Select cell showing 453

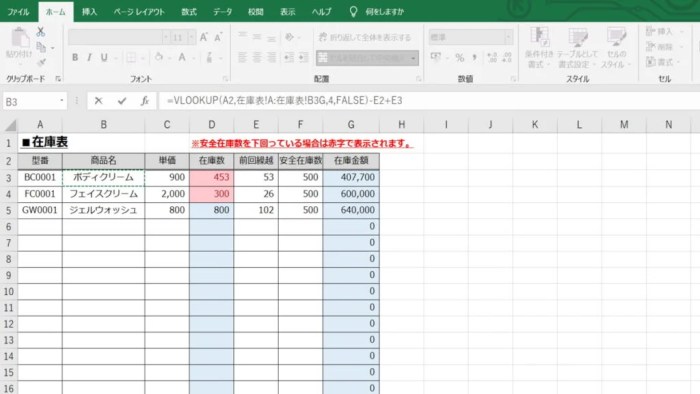212,177
